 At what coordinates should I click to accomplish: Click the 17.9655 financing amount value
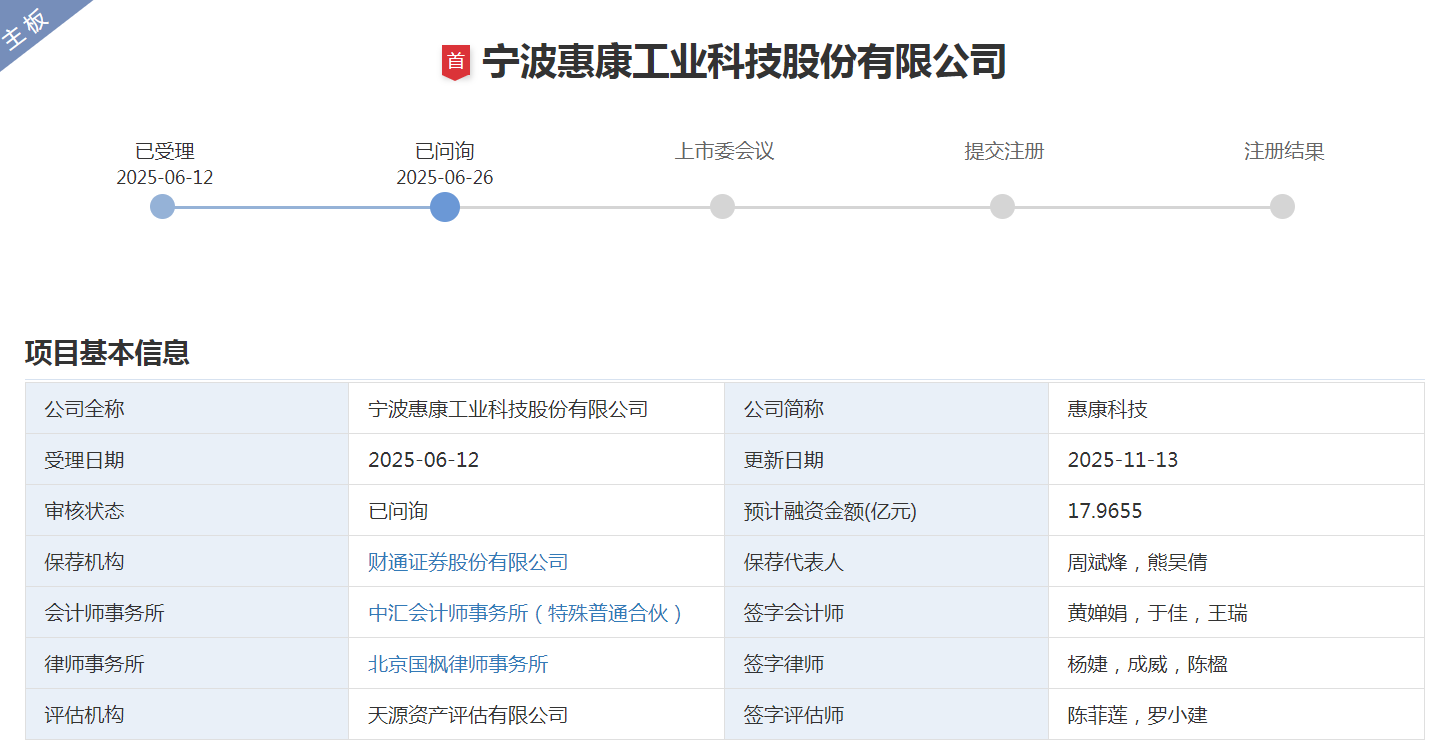tap(1105, 511)
